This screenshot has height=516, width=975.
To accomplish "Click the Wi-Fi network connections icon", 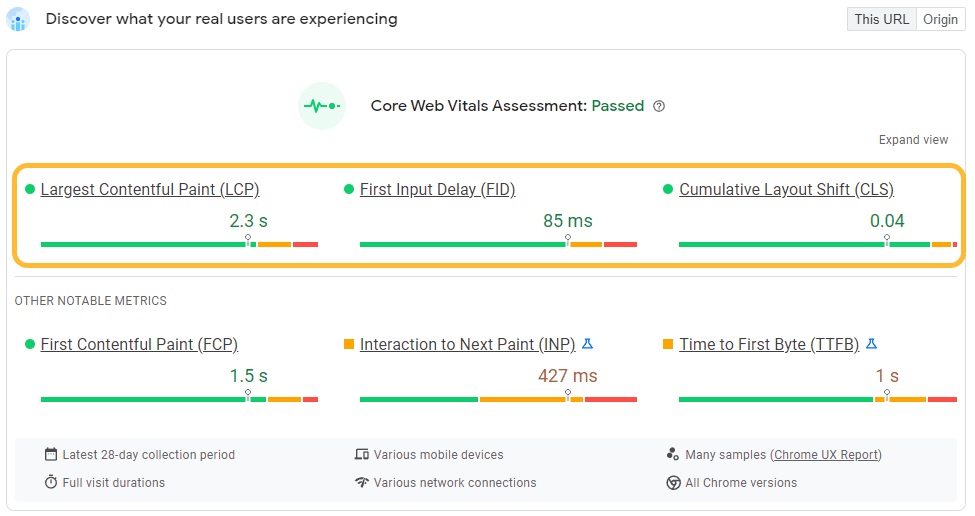I will [362, 482].
